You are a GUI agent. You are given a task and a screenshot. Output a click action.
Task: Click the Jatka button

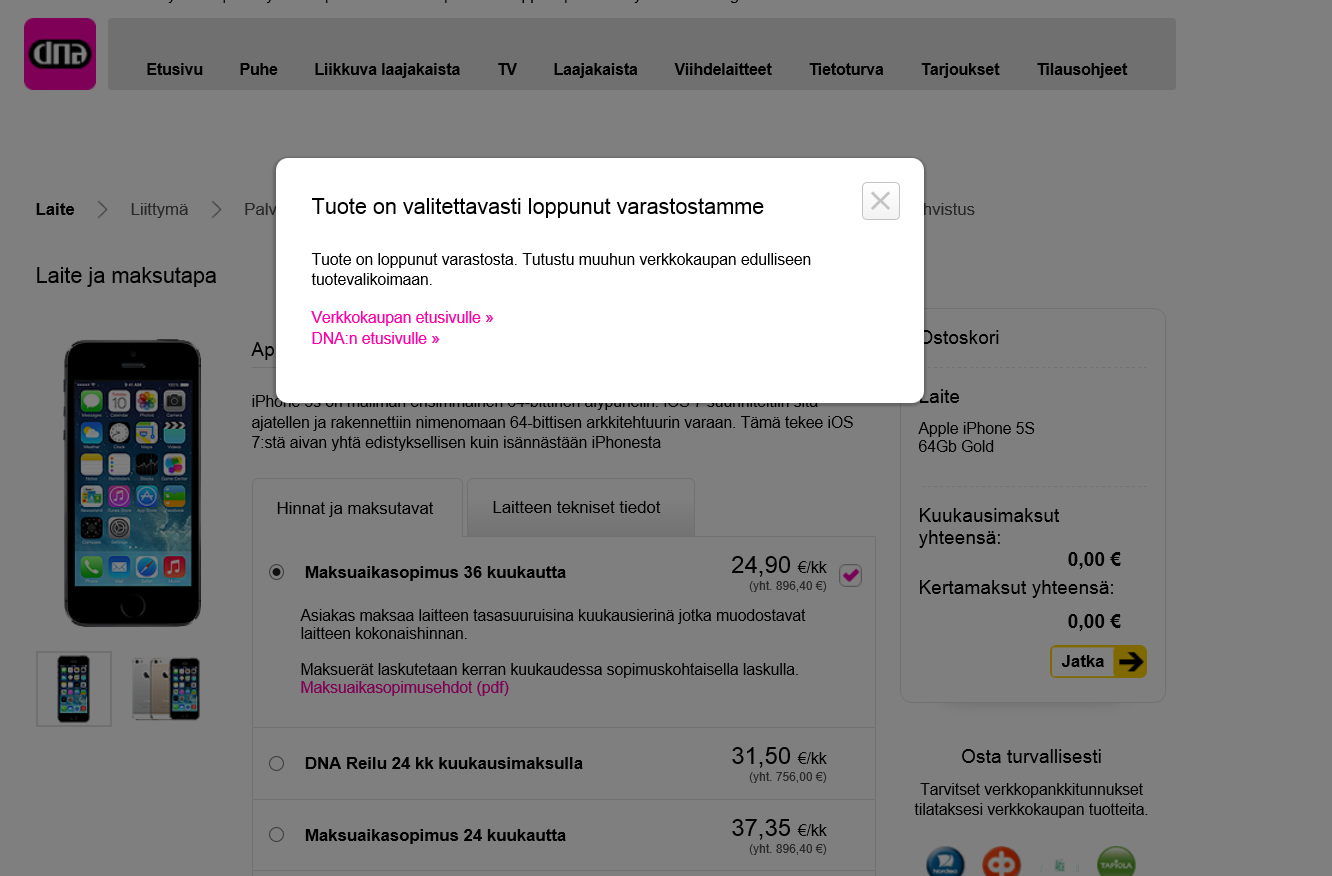(x=1098, y=661)
